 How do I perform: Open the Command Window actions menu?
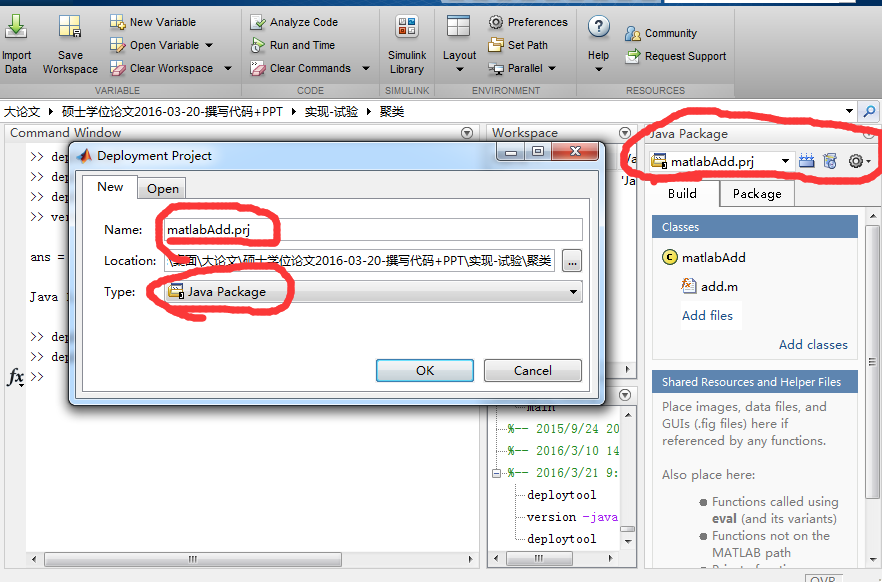pyautogui.click(x=467, y=133)
